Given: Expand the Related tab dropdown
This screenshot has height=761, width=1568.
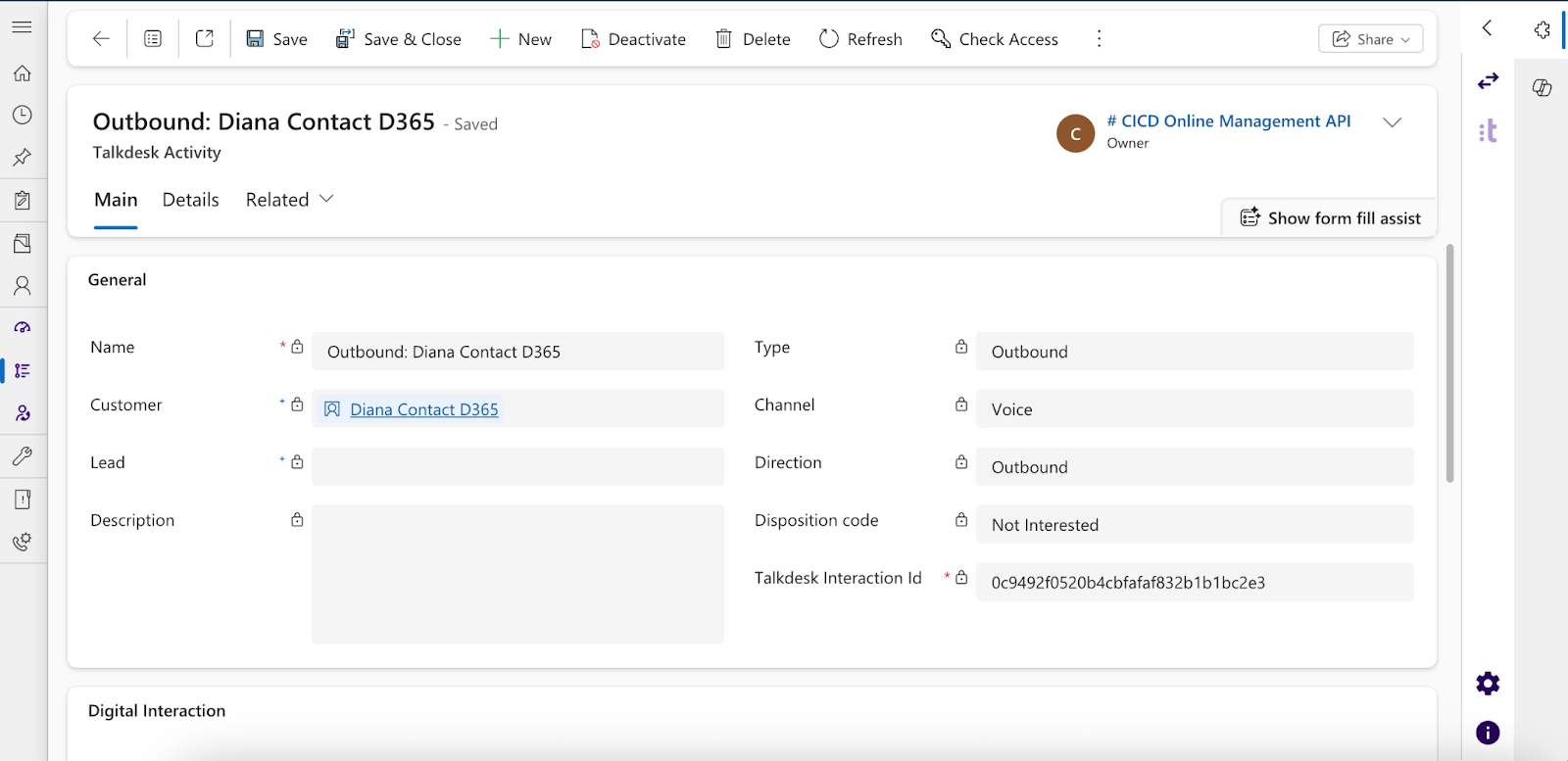Looking at the screenshot, I should click(x=289, y=200).
